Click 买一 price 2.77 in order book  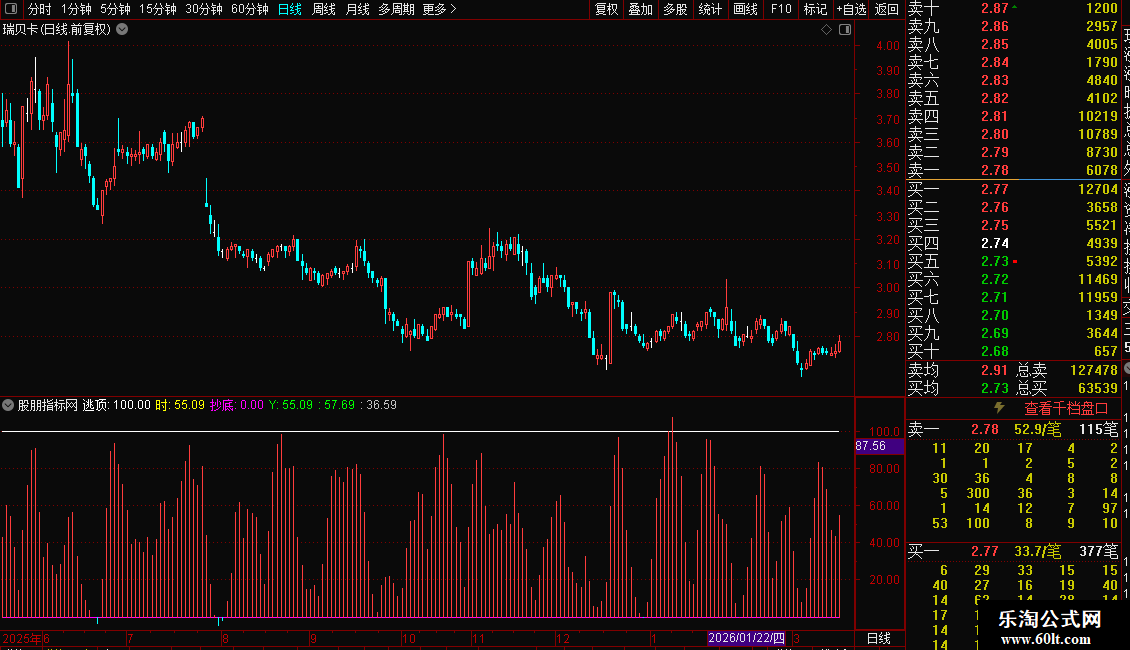tap(995, 190)
